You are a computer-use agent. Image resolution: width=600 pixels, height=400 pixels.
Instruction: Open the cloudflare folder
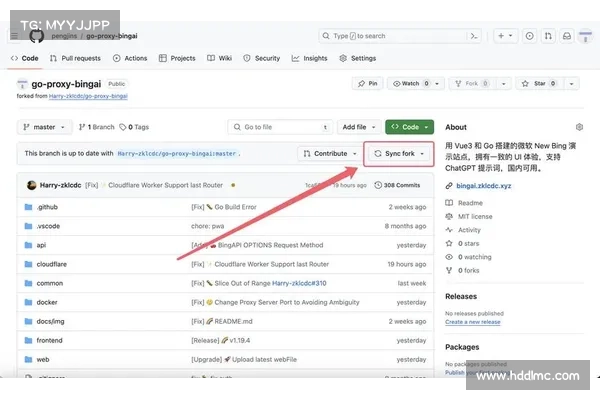[52, 264]
